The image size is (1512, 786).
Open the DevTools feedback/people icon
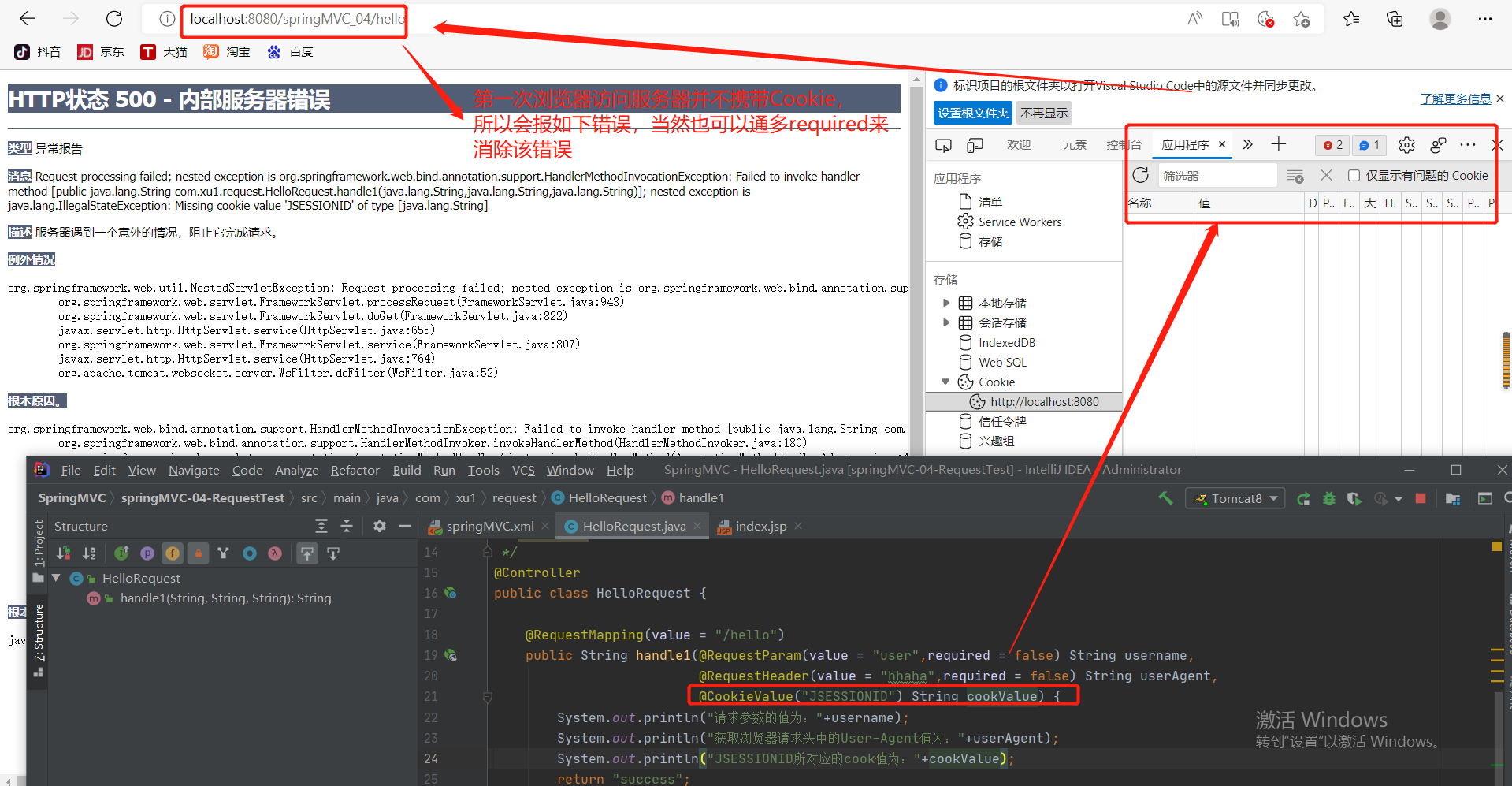[x=1438, y=145]
